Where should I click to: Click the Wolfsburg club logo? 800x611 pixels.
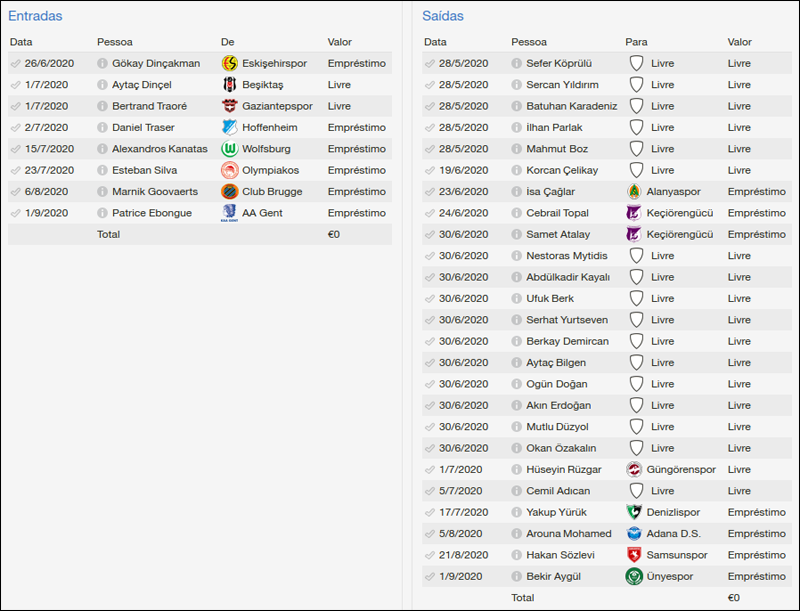229,149
